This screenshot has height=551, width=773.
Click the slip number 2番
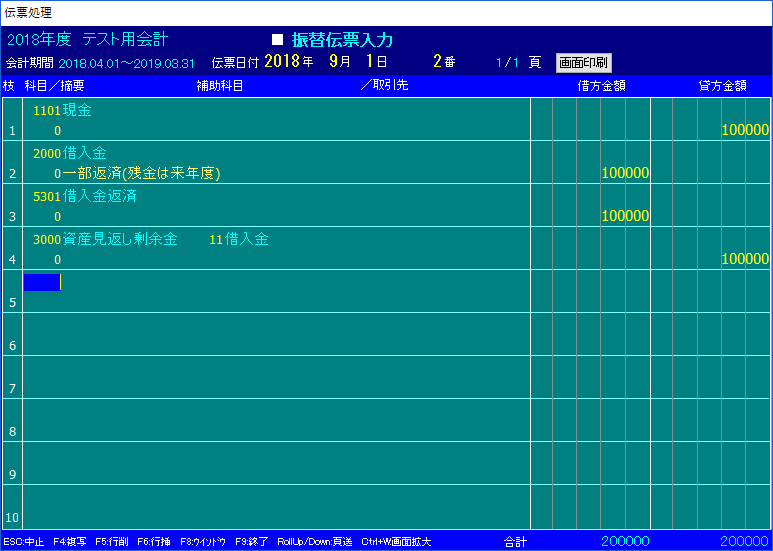tap(444, 62)
